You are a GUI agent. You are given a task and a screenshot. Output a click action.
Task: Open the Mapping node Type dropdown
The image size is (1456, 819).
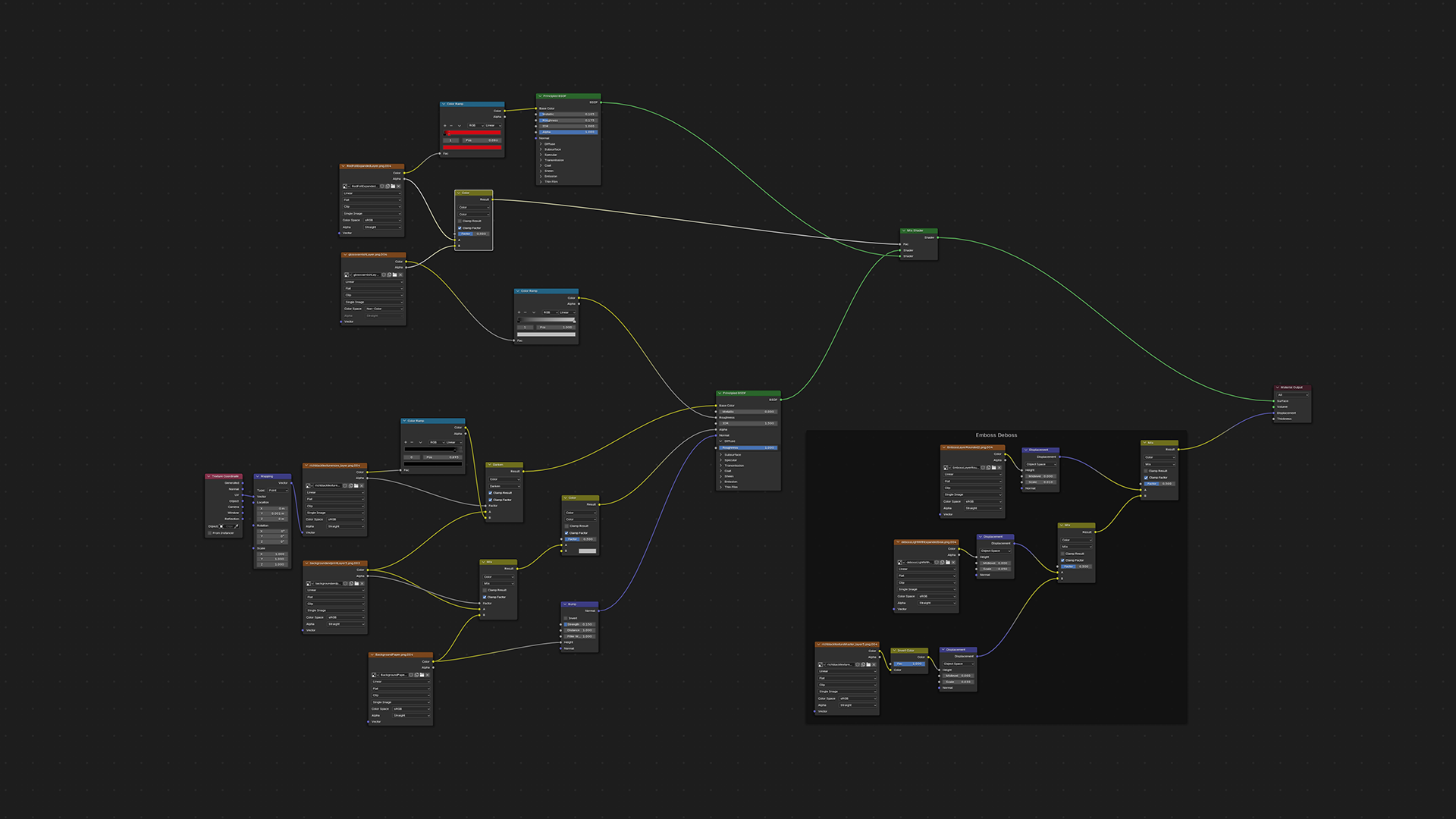coord(277,491)
